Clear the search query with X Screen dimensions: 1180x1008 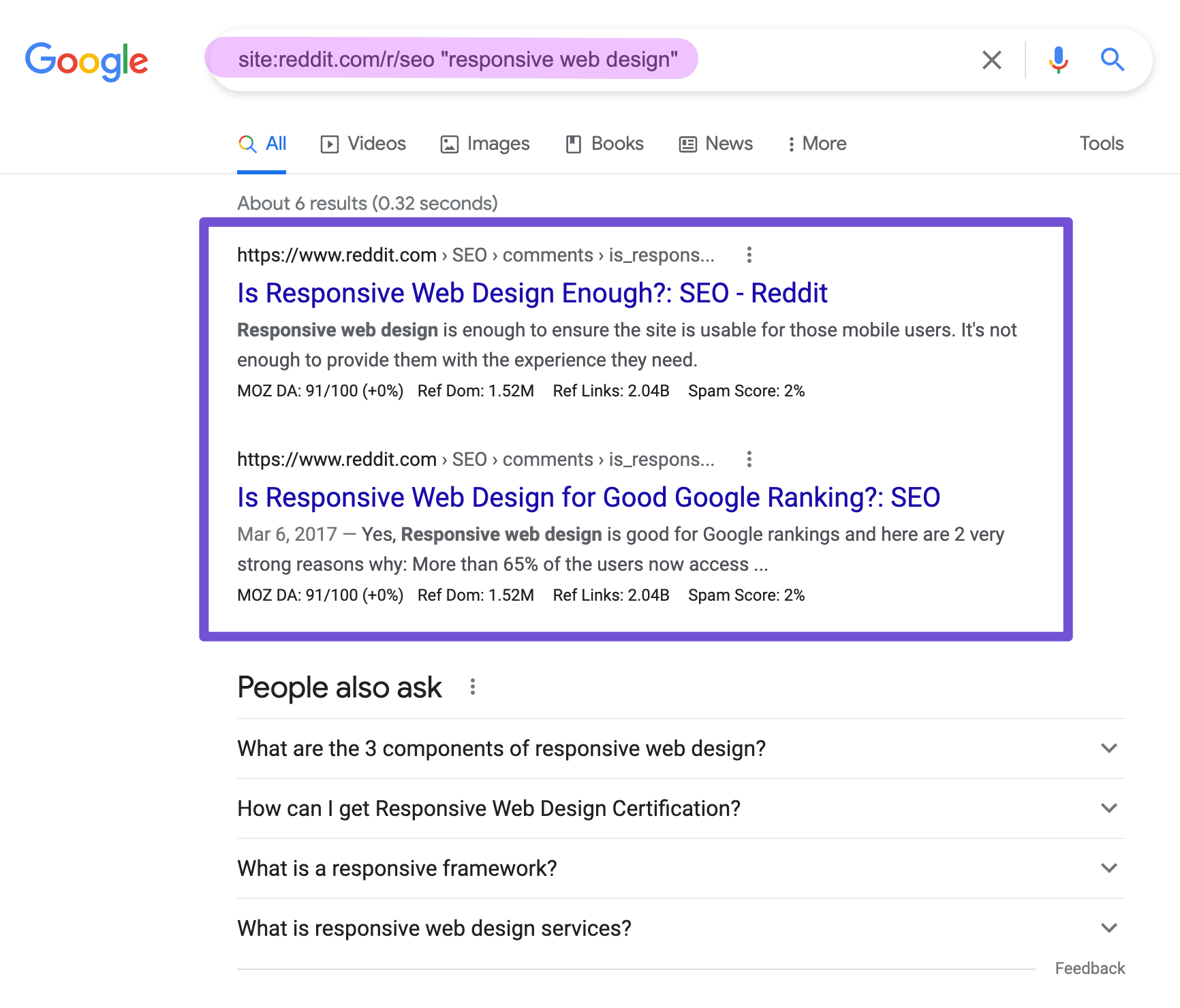click(x=991, y=60)
